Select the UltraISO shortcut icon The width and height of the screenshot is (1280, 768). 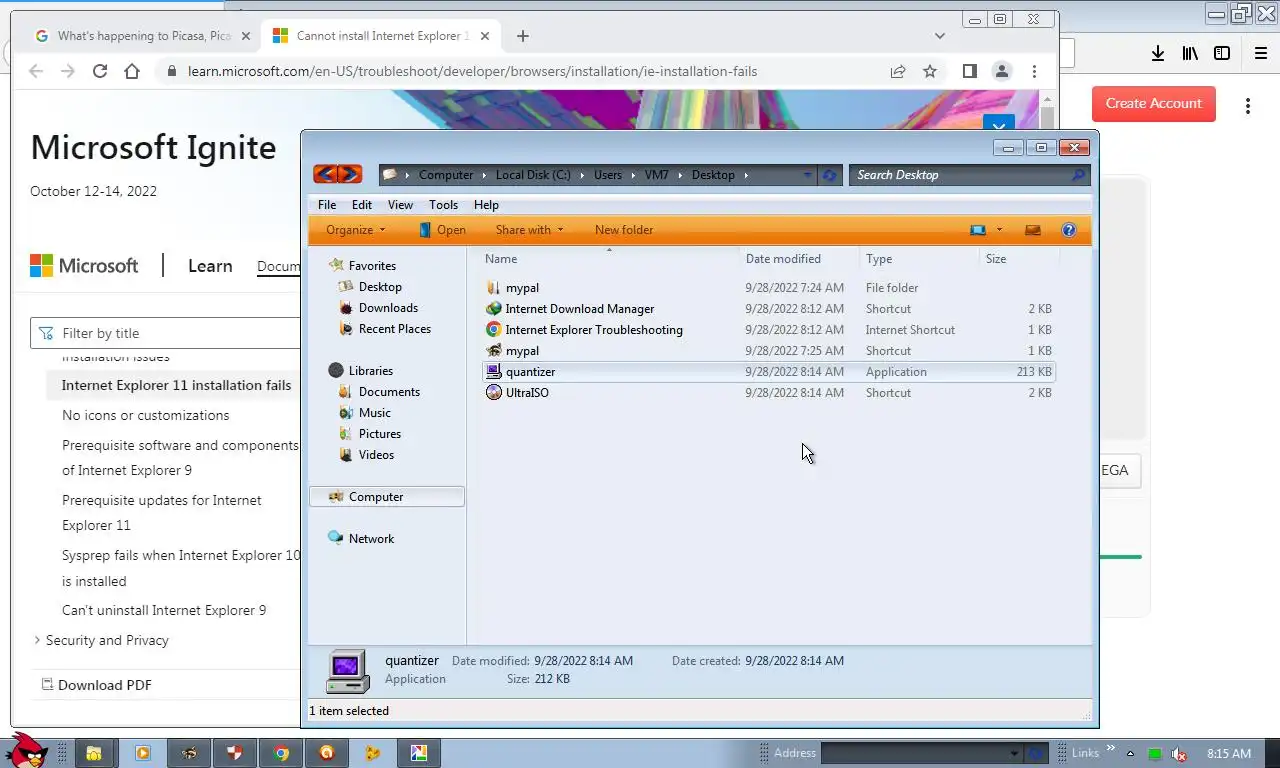493,393
